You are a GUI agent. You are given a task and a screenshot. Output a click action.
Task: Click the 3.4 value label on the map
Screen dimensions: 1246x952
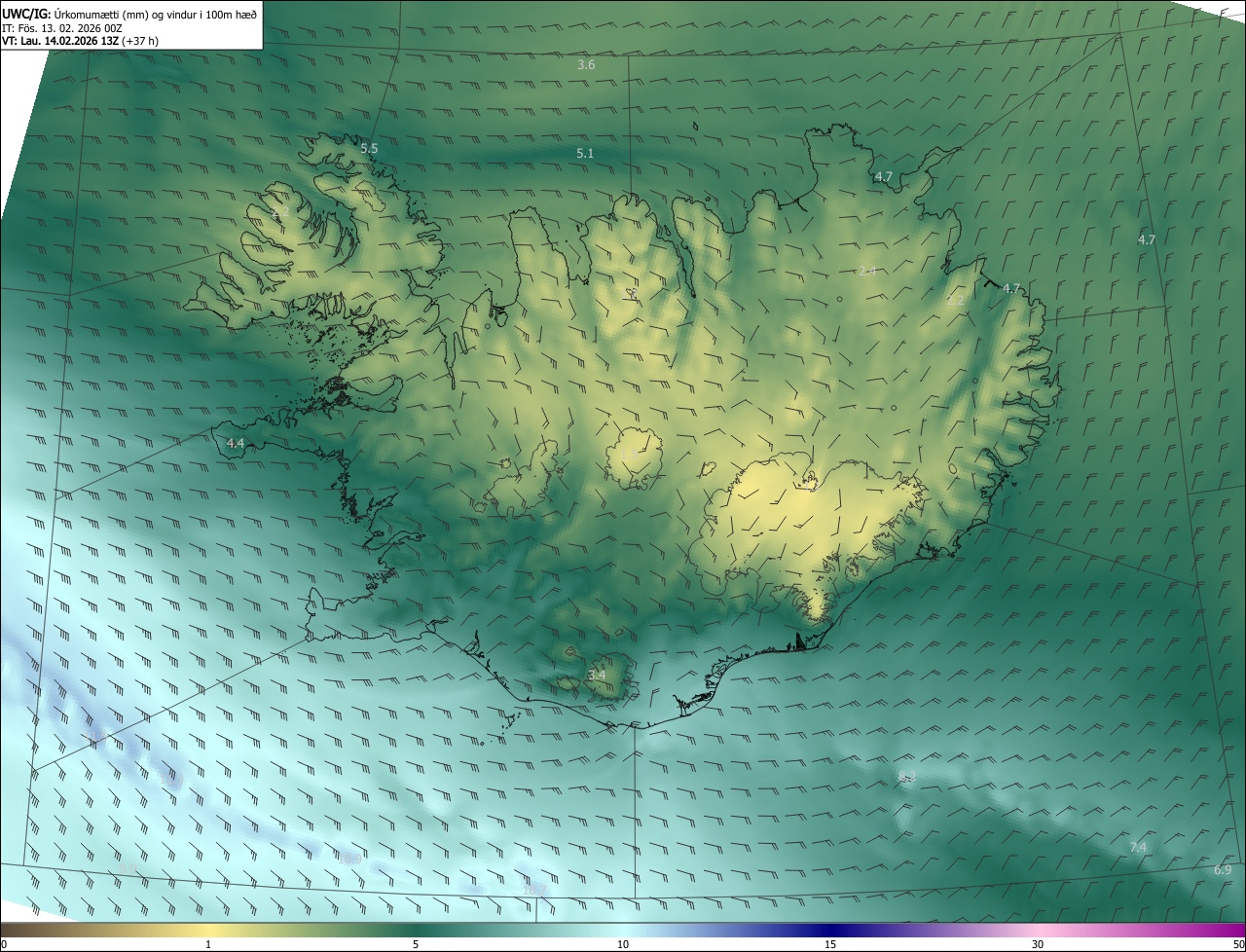(x=597, y=675)
